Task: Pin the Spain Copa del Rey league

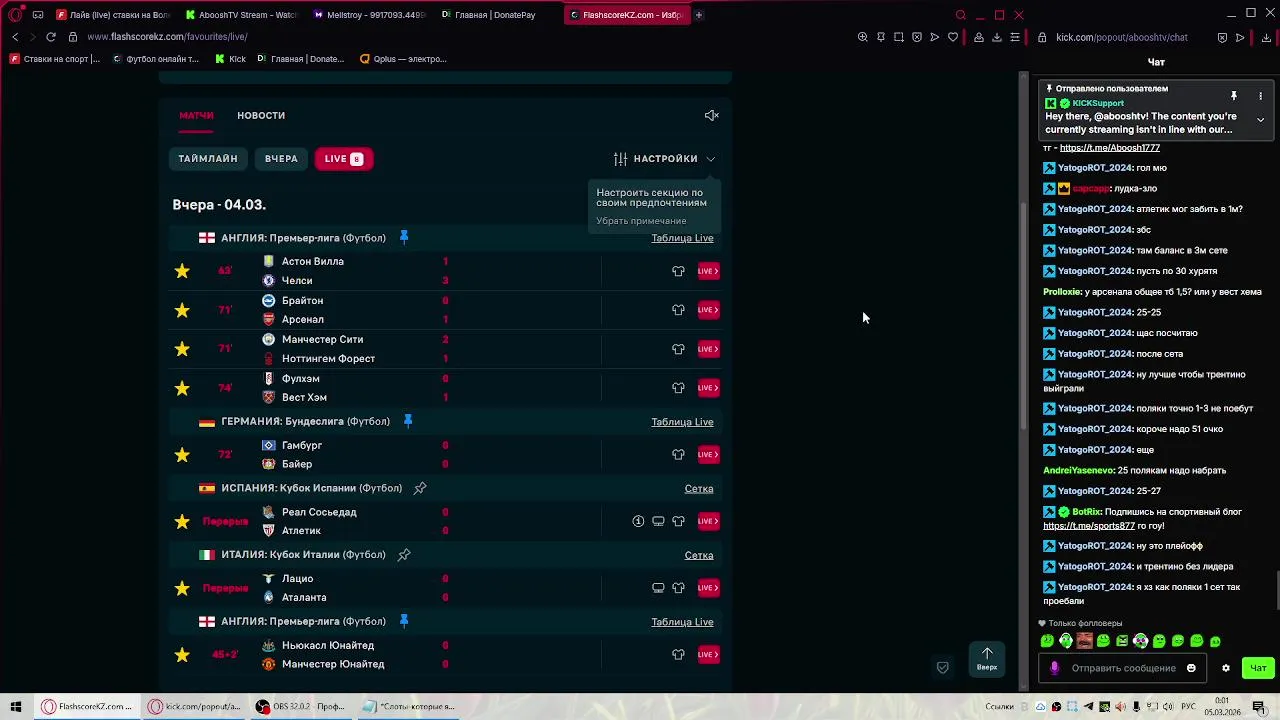Action: [420, 488]
